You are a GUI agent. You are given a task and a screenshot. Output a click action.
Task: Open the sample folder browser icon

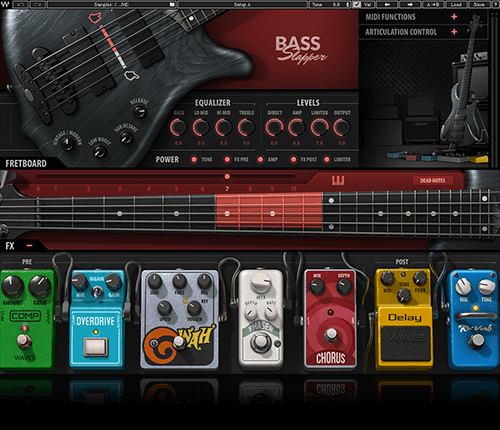172,4
